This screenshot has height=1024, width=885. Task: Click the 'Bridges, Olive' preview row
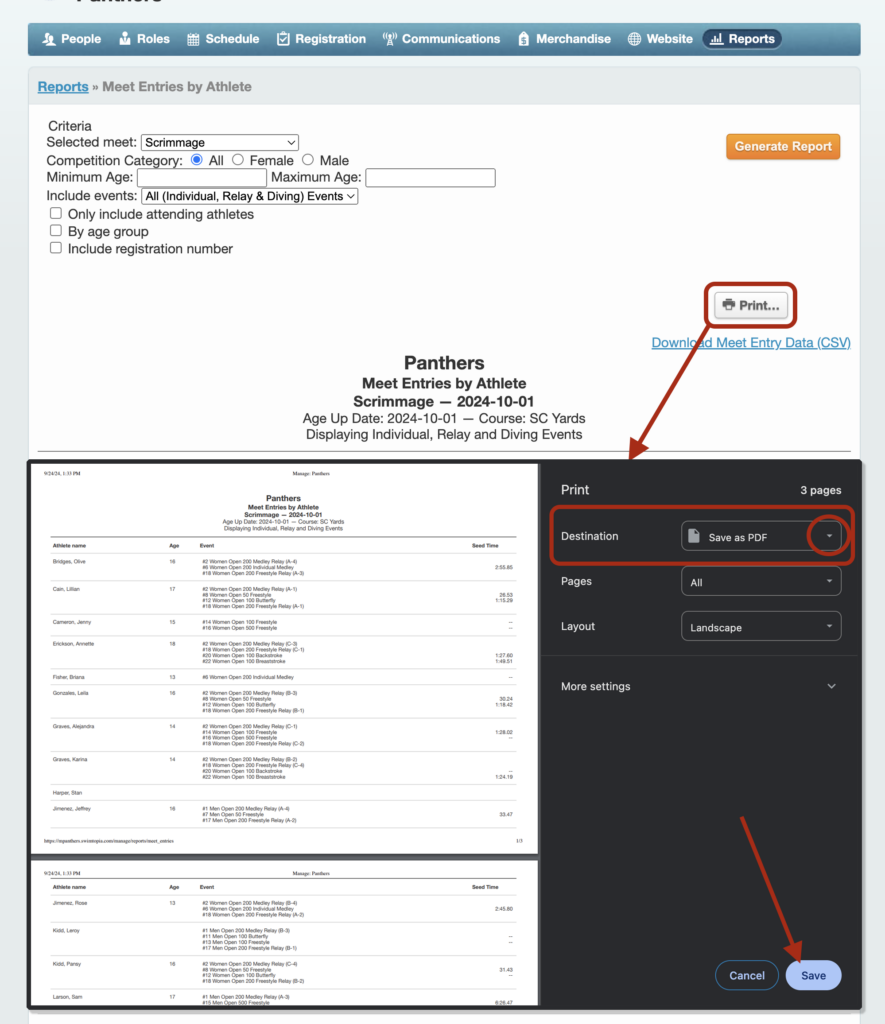point(283,568)
